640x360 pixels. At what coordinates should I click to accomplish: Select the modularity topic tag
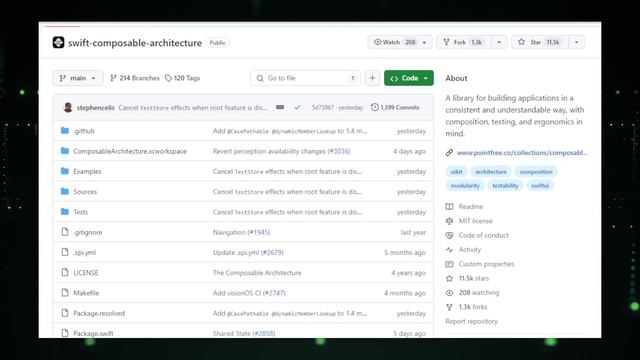465,186
